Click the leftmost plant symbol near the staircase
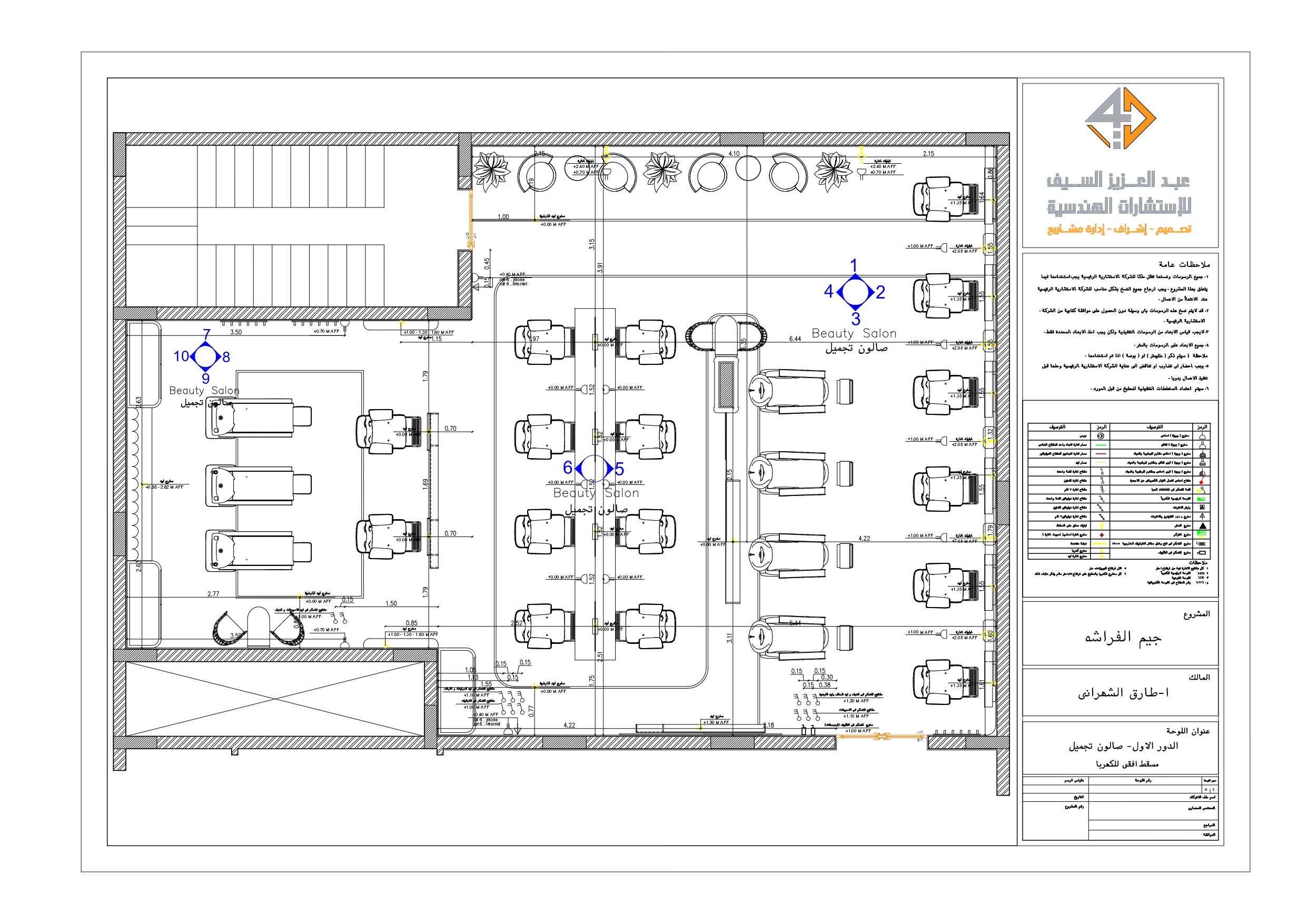 tap(492, 171)
